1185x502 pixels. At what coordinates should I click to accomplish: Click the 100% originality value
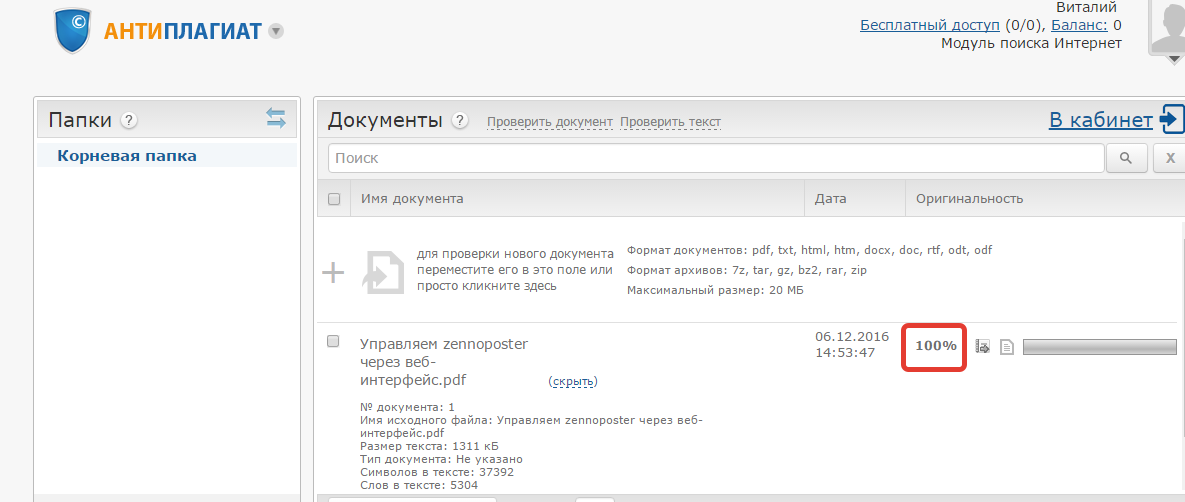[936, 346]
